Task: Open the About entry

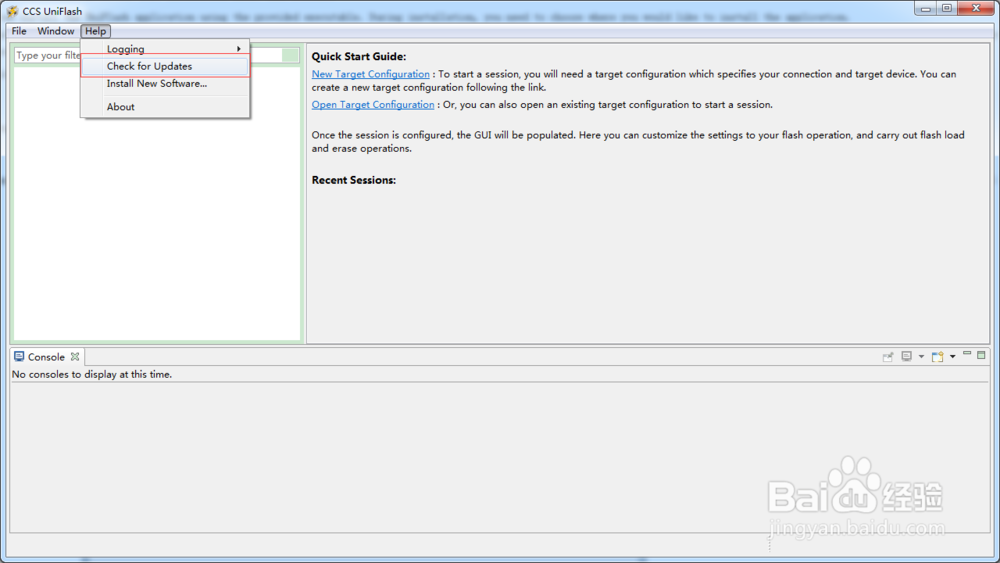Action: point(165,106)
